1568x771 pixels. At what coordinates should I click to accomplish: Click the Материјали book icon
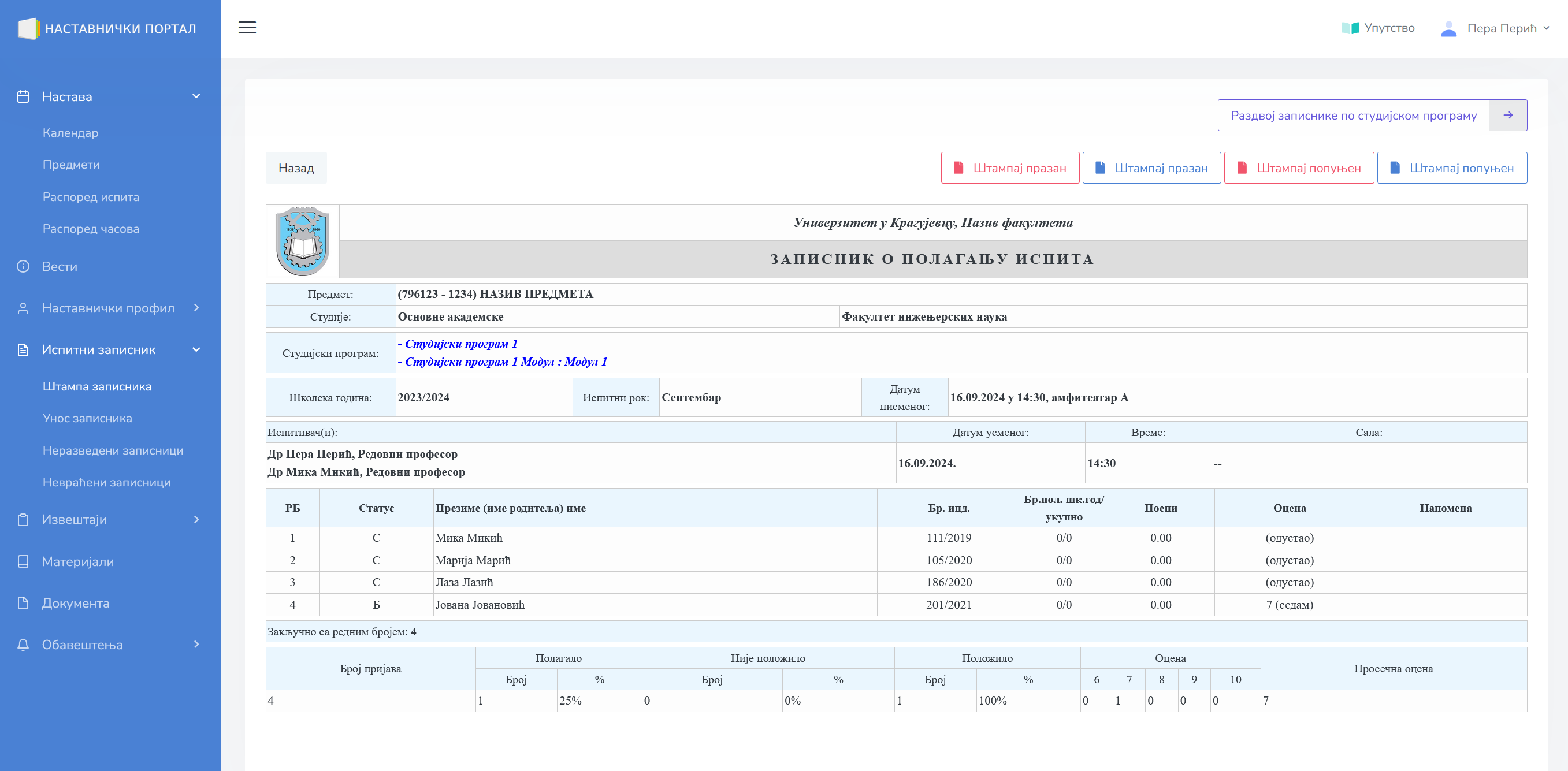pos(23,561)
